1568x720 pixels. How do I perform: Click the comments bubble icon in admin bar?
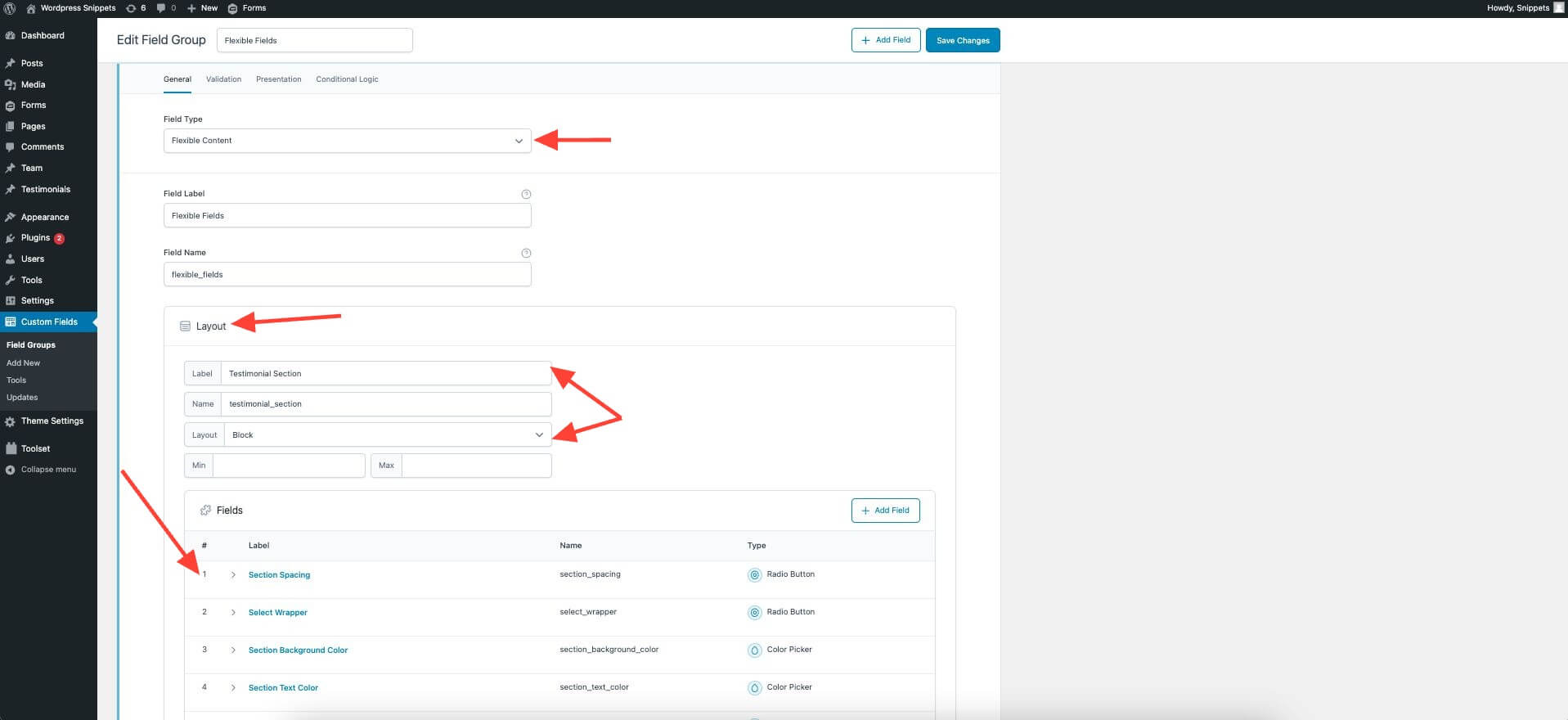coord(161,8)
